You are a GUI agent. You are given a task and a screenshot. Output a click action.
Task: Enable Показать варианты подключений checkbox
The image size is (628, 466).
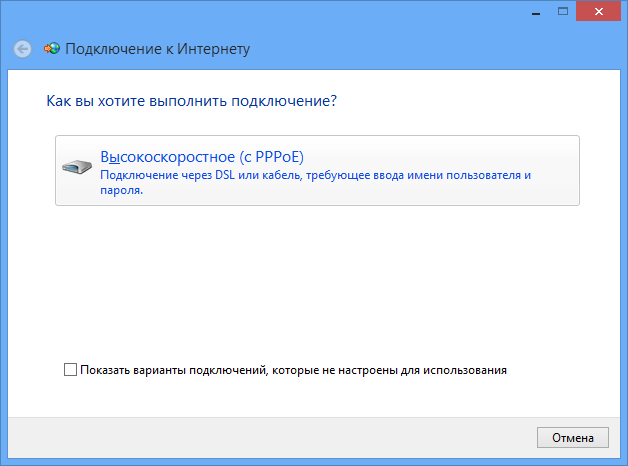pos(70,370)
